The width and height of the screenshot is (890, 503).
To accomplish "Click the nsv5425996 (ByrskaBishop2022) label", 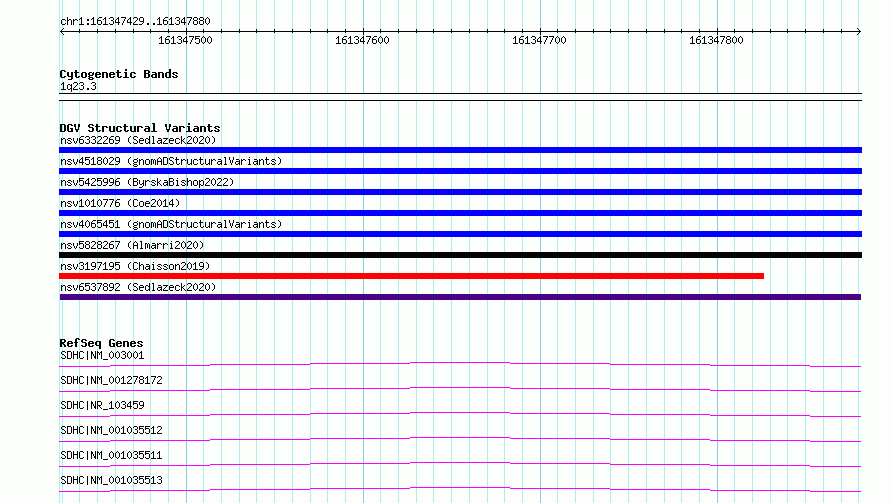I will [147, 182].
